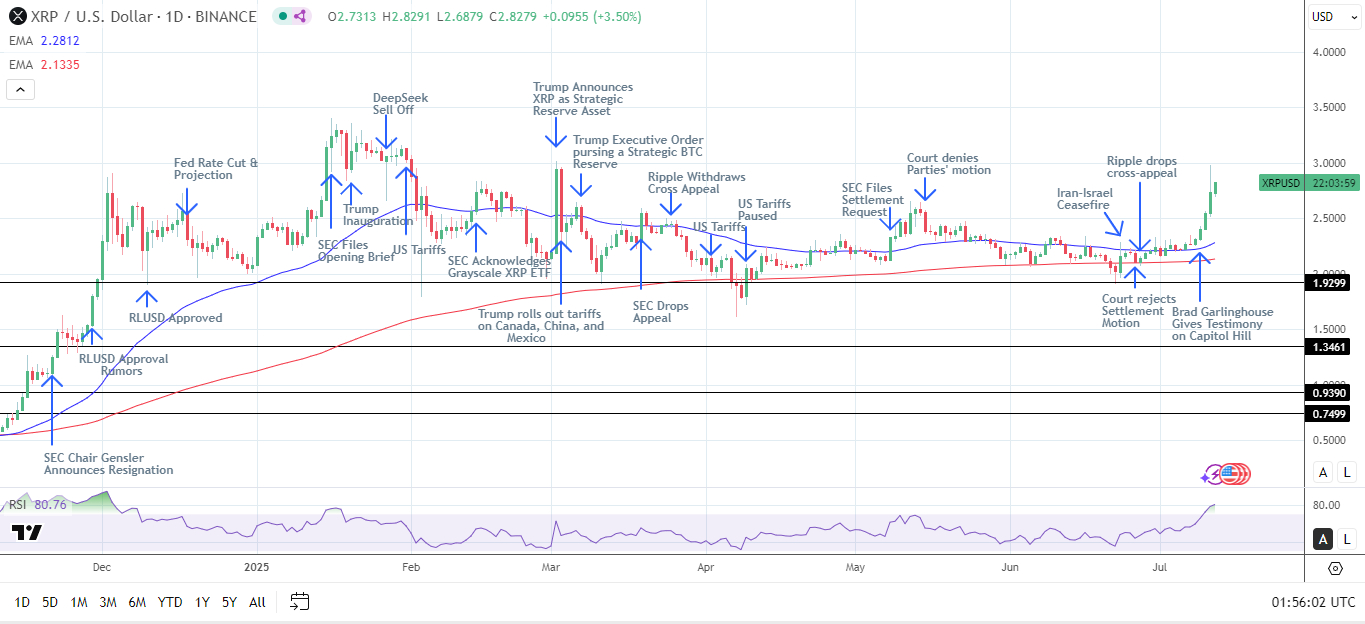Open timezone setting showing 01:56:02 UTC
Image resolution: width=1365 pixels, height=624 pixels.
pyautogui.click(x=1313, y=602)
